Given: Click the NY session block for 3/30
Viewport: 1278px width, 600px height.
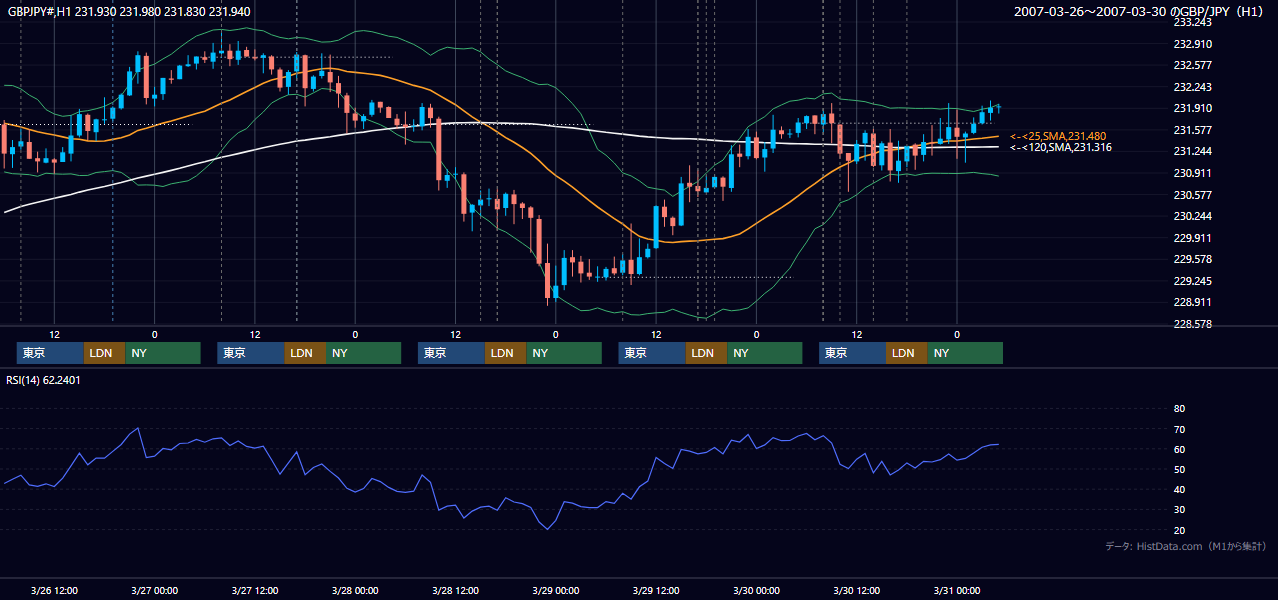Looking at the screenshot, I should [964, 353].
